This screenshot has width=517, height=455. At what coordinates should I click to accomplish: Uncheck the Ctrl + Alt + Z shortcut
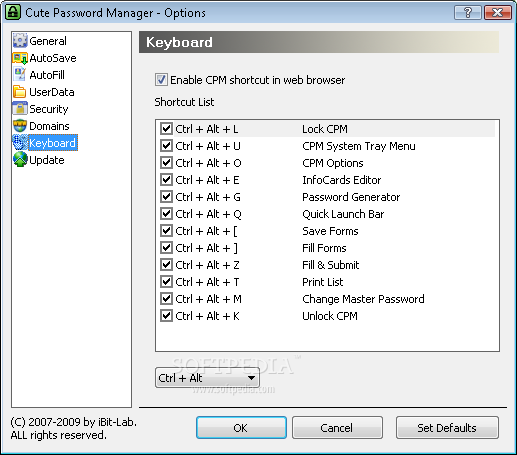coord(166,265)
